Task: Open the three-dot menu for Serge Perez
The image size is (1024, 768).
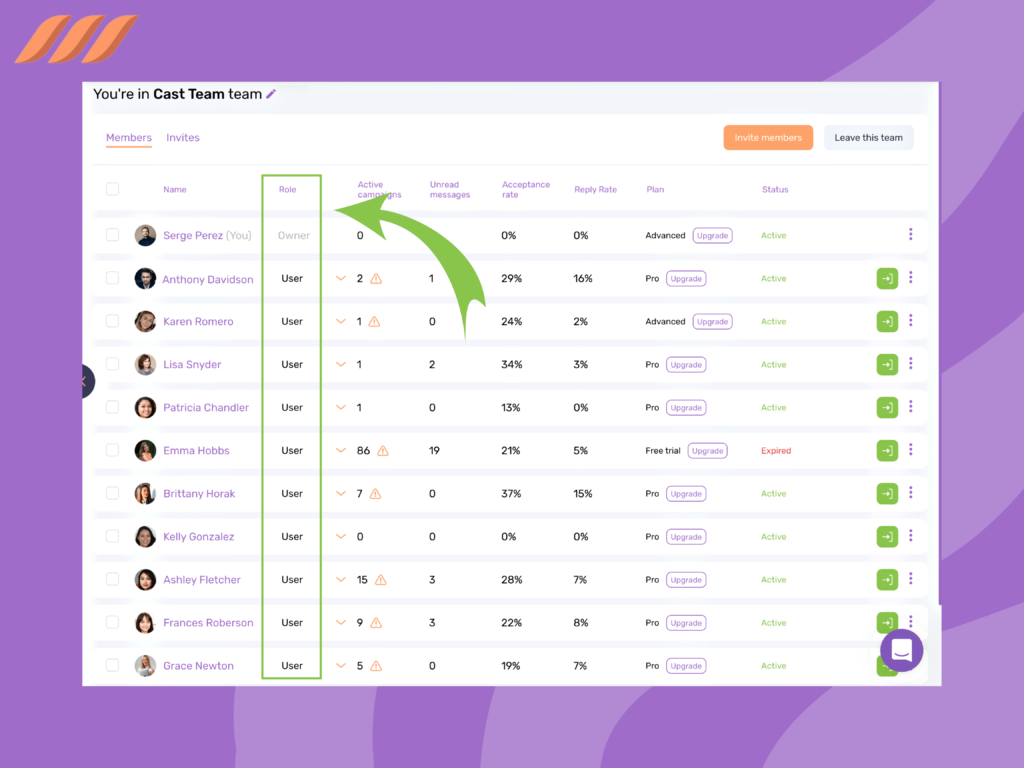Action: 911,235
